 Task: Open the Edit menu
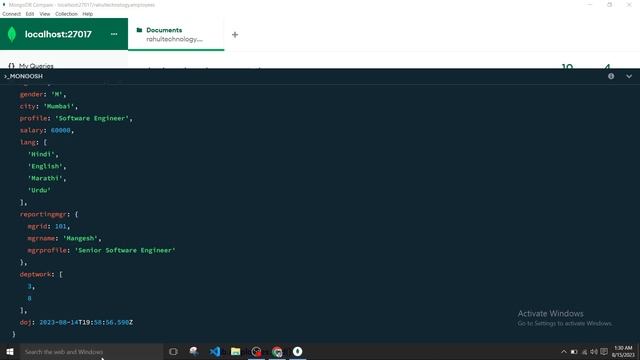(30, 14)
